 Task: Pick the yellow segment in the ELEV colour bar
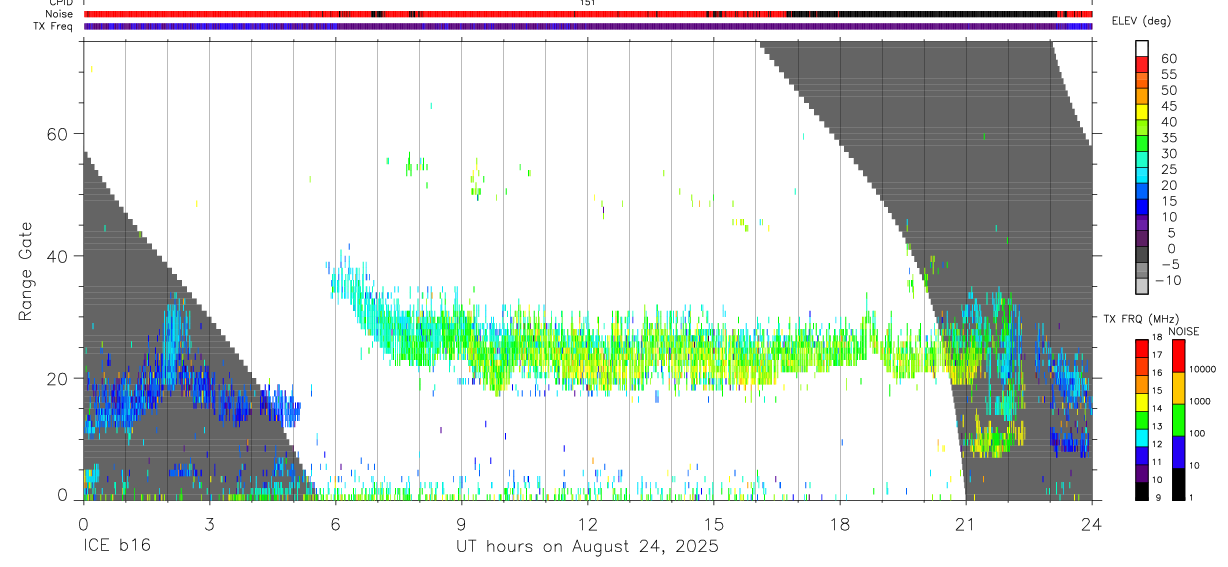[1143, 114]
